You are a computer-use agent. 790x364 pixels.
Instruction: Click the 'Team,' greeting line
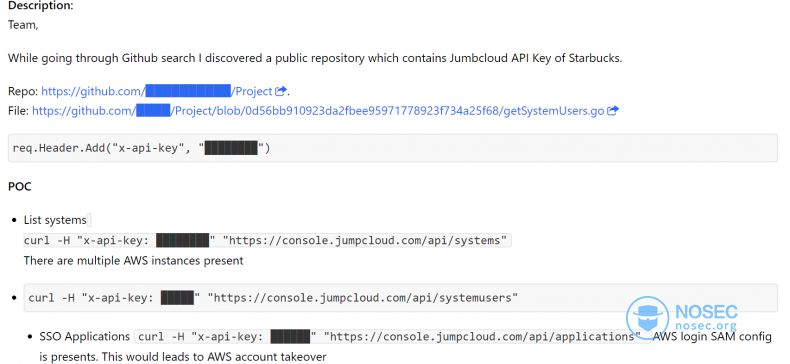[x=23, y=25]
